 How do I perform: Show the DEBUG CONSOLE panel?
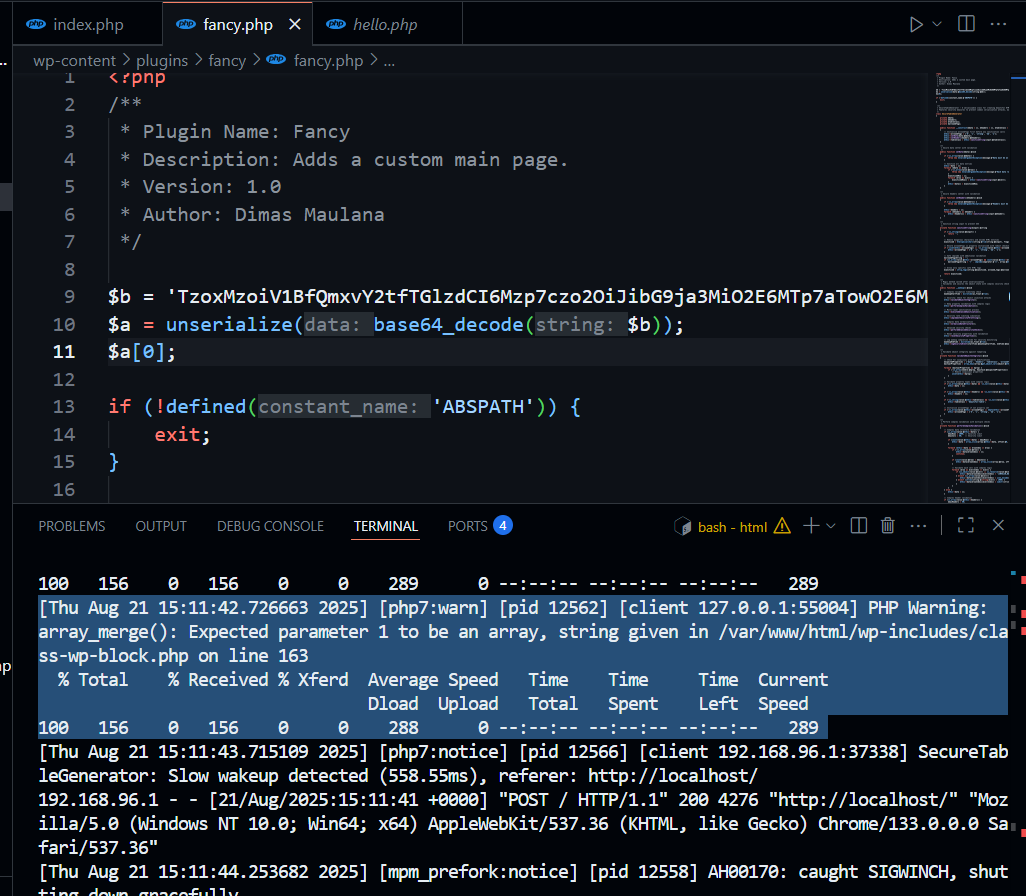(270, 526)
